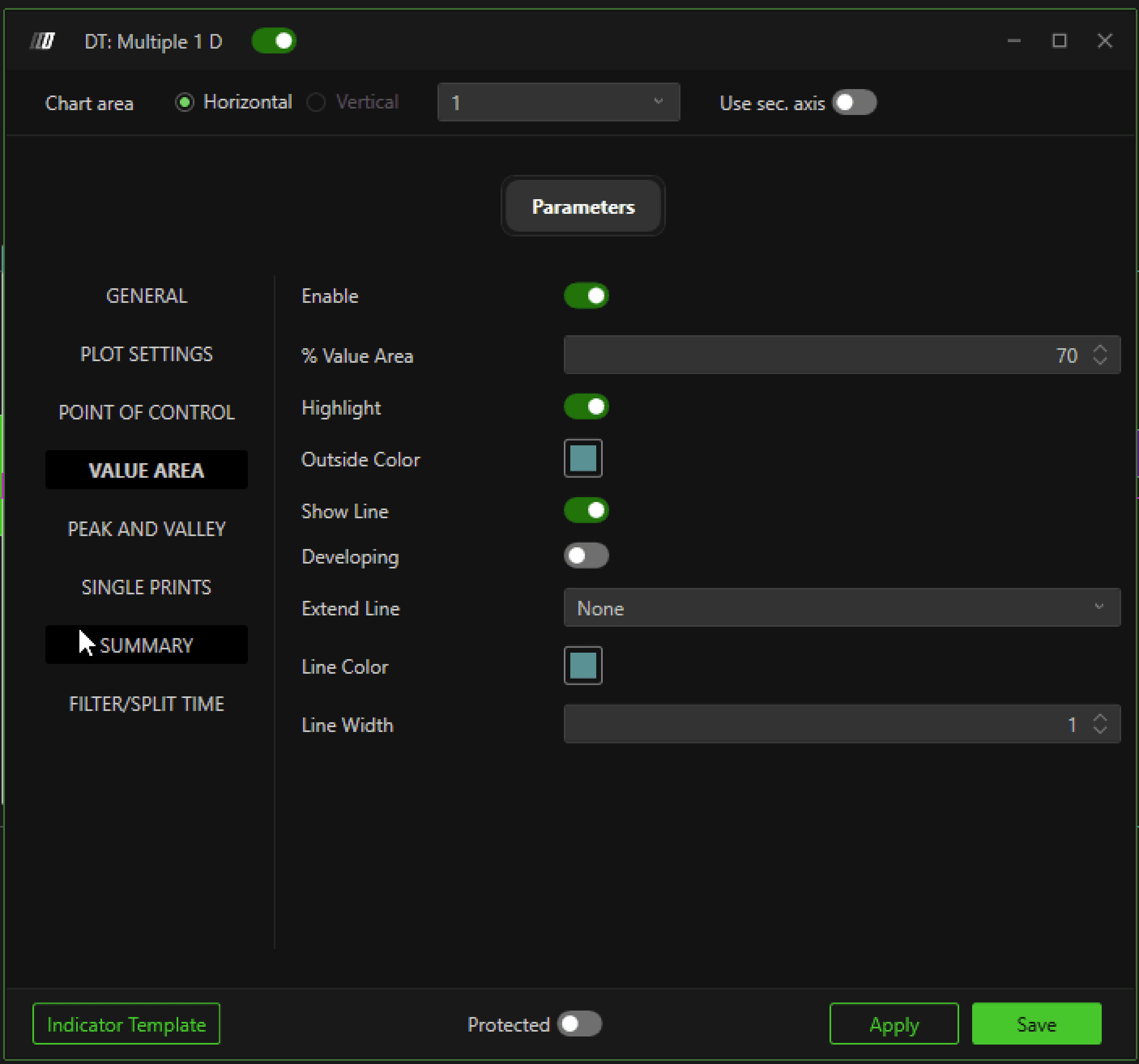Pick the Outside Color swatch

pos(583,459)
